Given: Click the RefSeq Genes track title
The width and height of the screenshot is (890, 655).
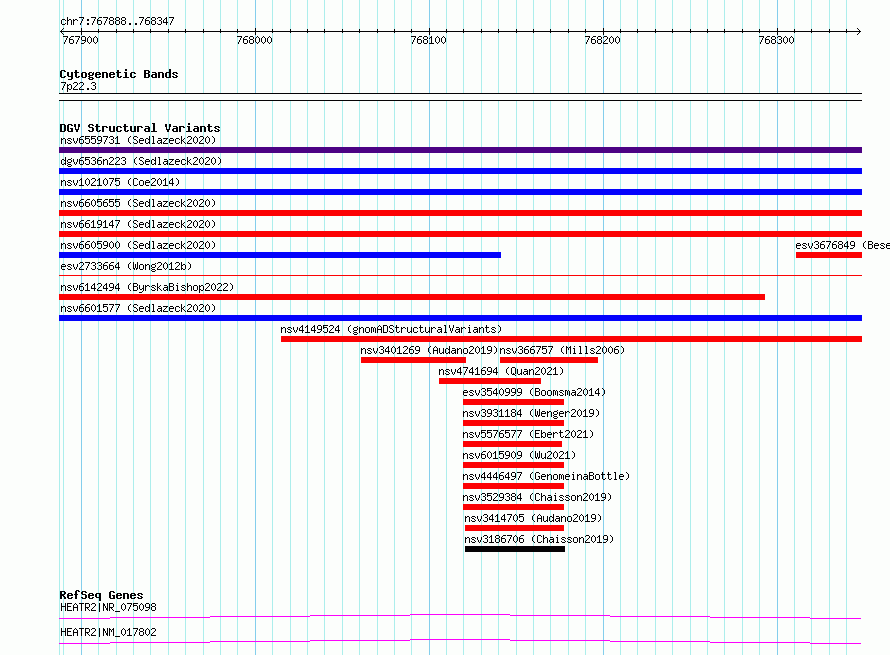Looking at the screenshot, I should click(x=101, y=595).
